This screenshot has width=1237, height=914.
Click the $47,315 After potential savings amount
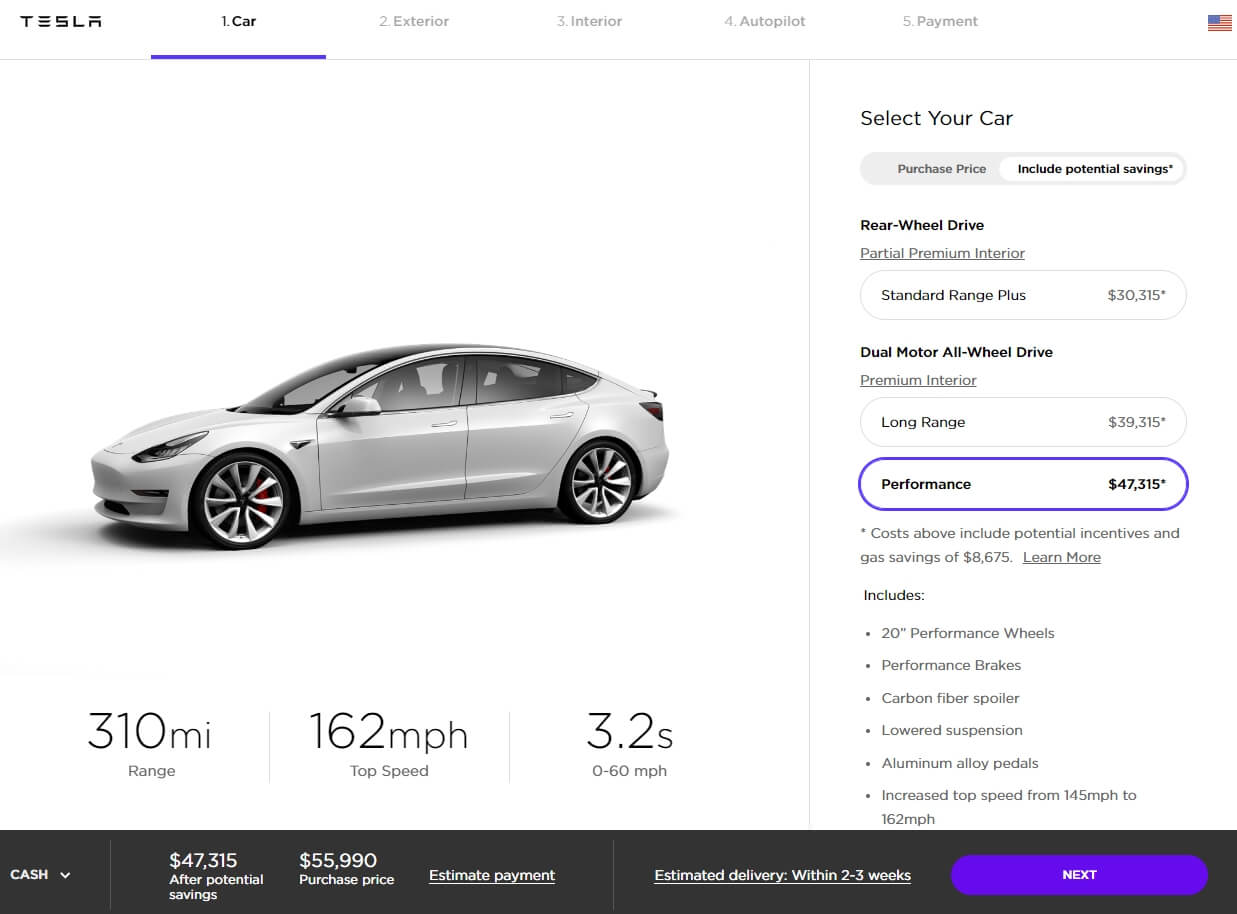click(216, 875)
